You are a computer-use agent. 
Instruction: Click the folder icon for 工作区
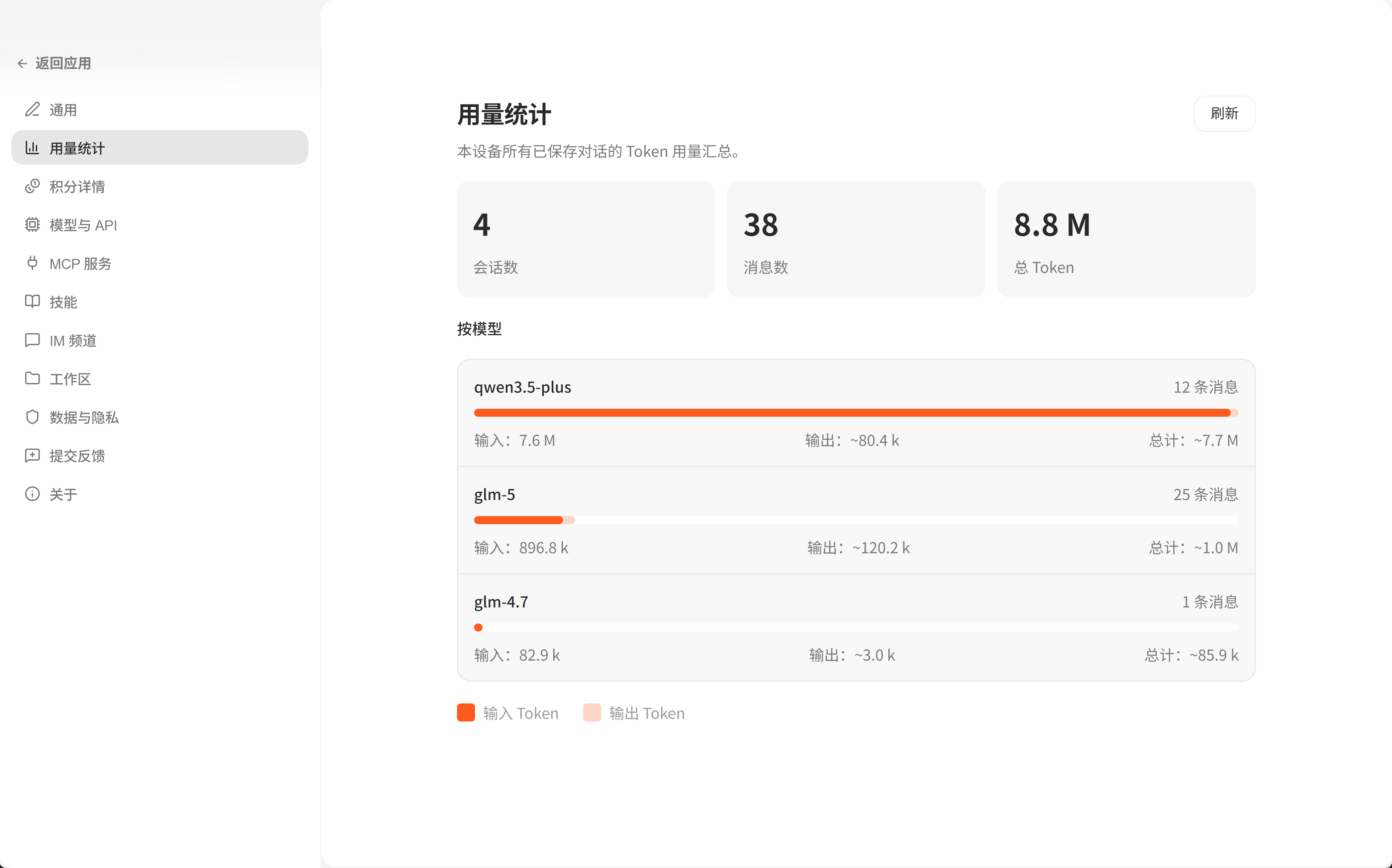pos(32,378)
